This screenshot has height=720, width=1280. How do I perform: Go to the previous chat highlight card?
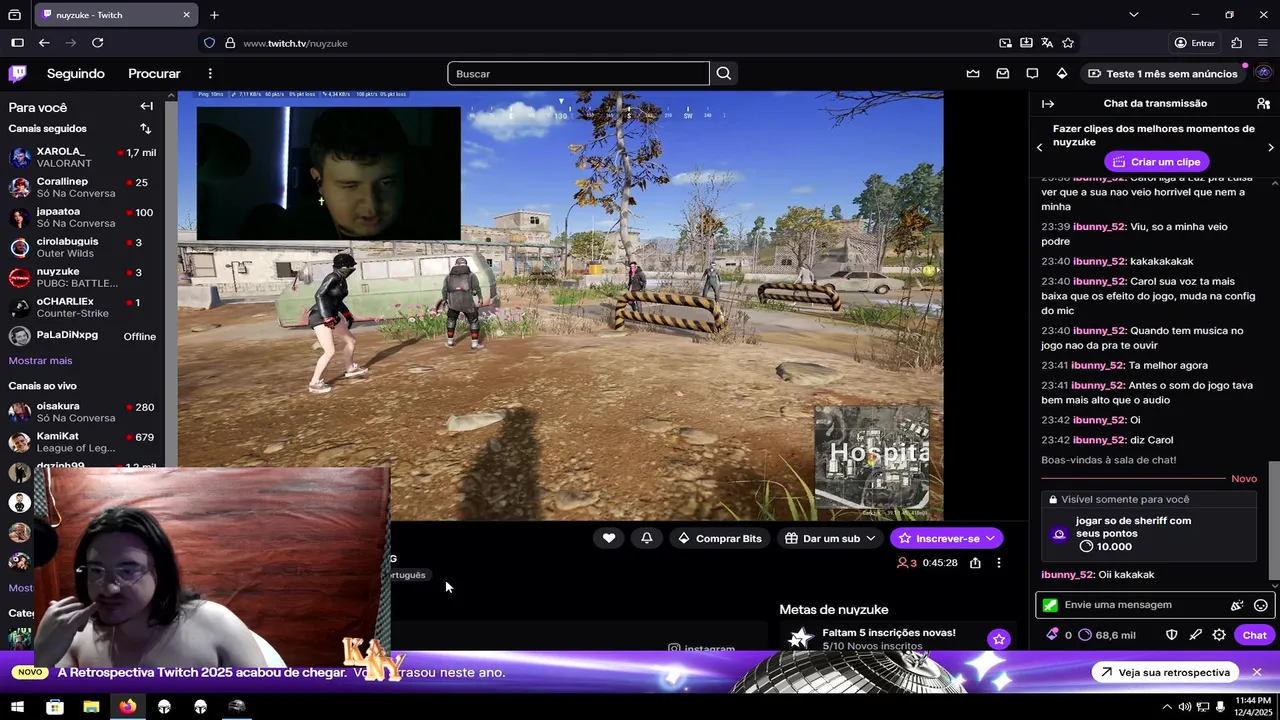(1040, 147)
